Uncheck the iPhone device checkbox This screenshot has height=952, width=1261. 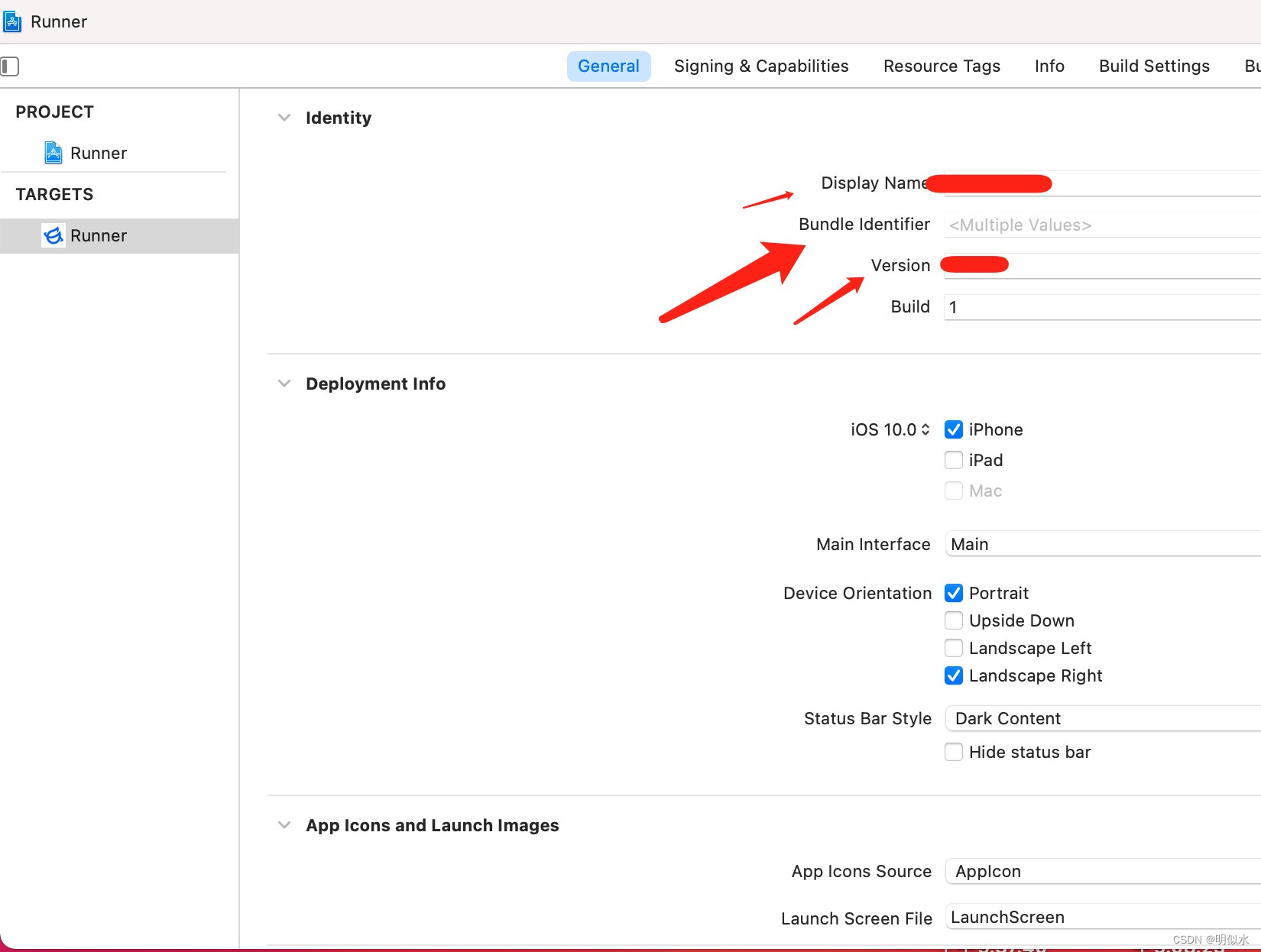(954, 429)
